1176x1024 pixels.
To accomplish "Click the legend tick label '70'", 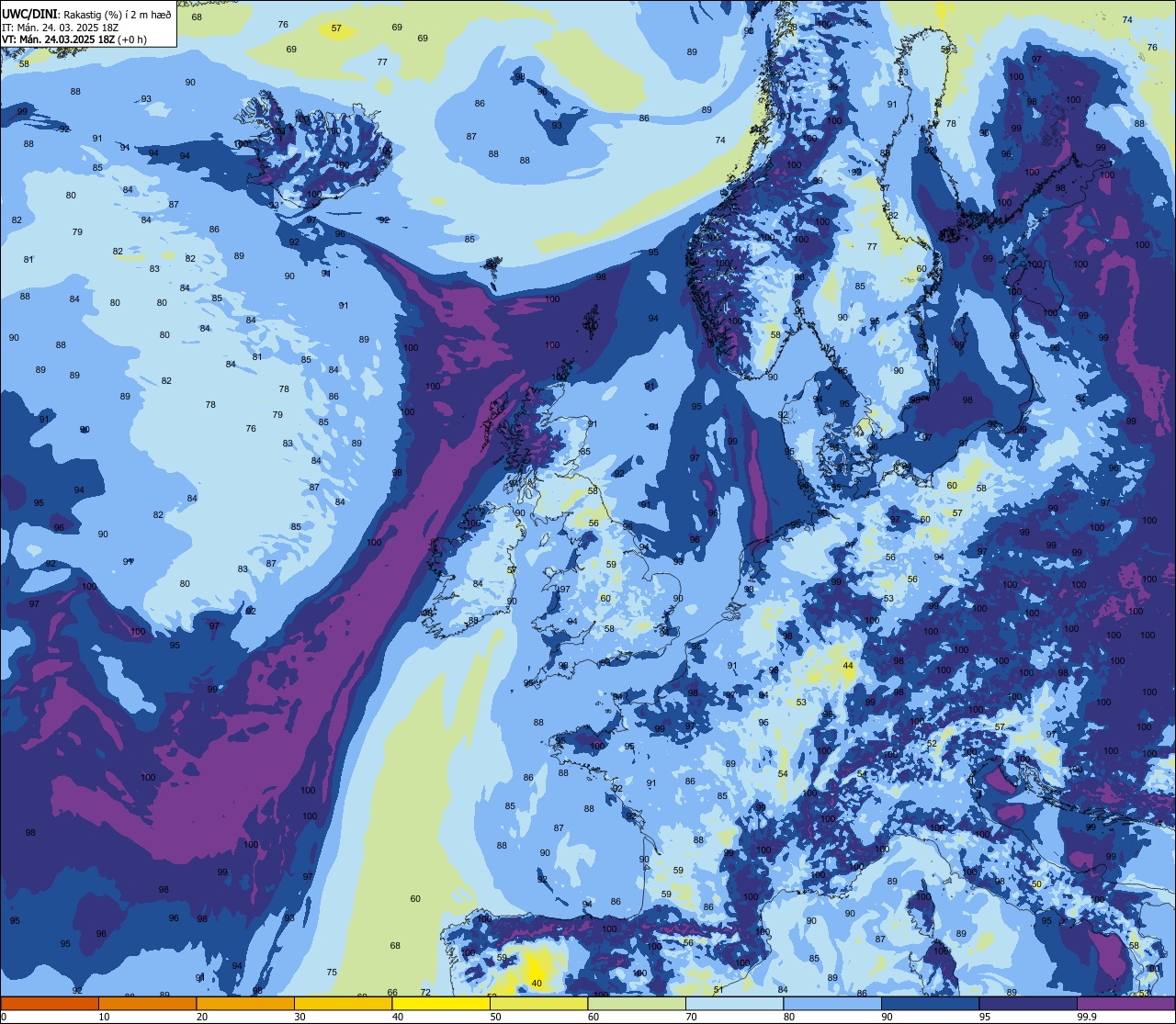I will pyautogui.click(x=691, y=1017).
